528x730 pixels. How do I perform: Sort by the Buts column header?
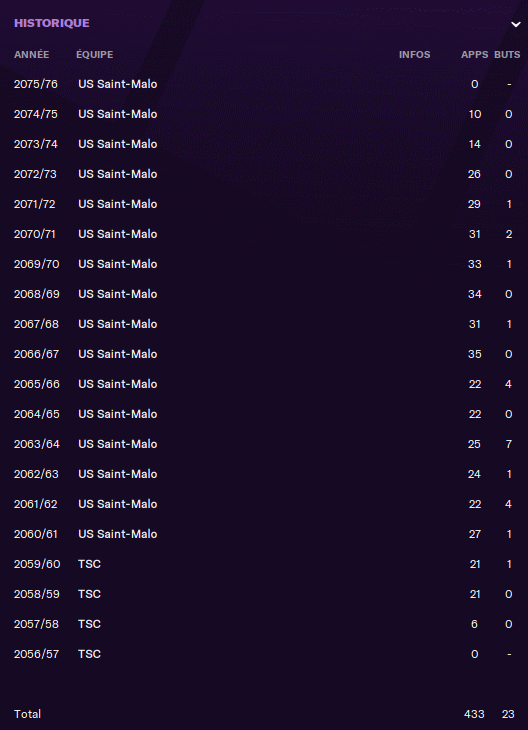(x=507, y=54)
